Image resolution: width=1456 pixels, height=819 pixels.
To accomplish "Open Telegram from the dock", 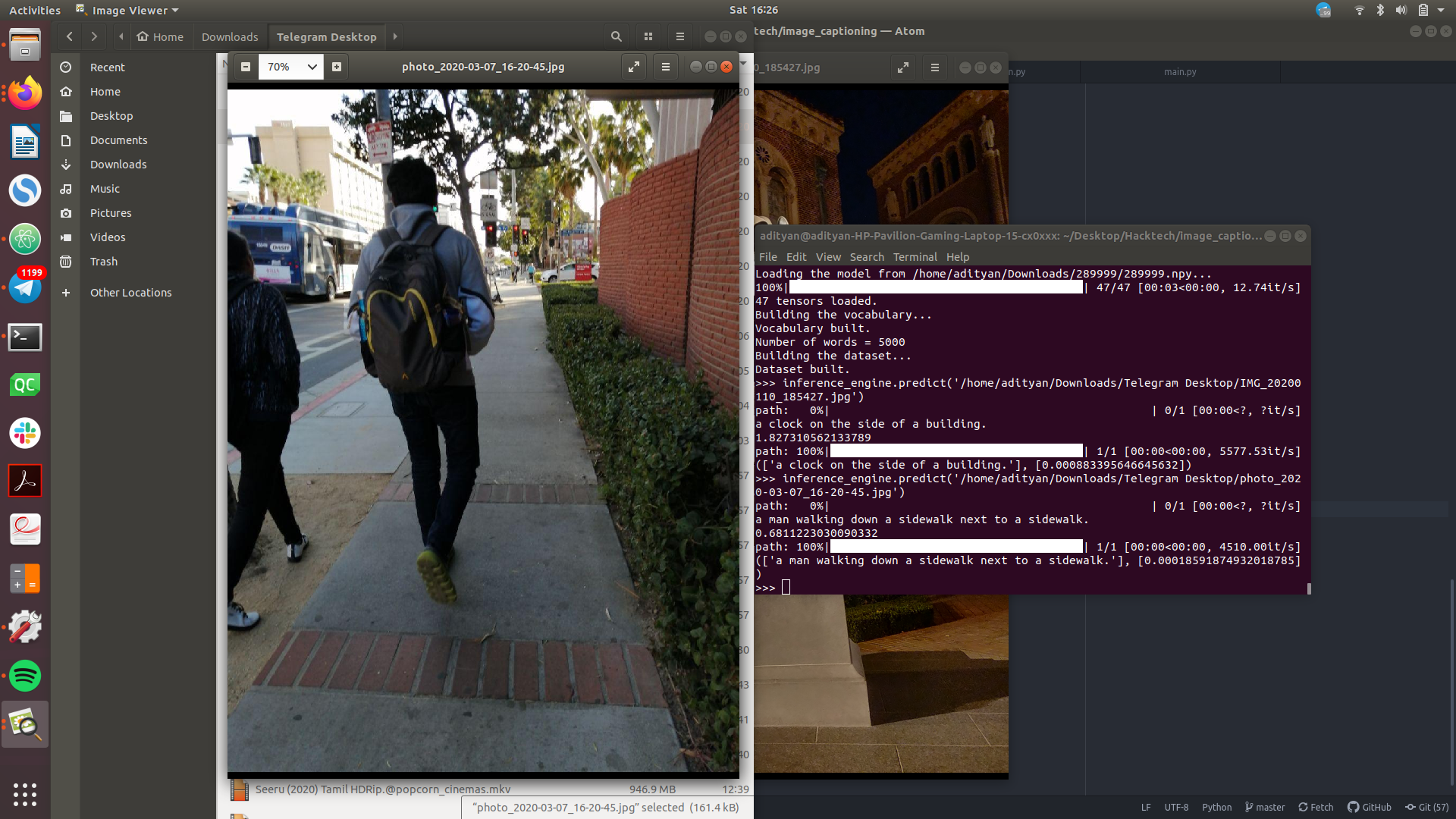I will point(25,288).
